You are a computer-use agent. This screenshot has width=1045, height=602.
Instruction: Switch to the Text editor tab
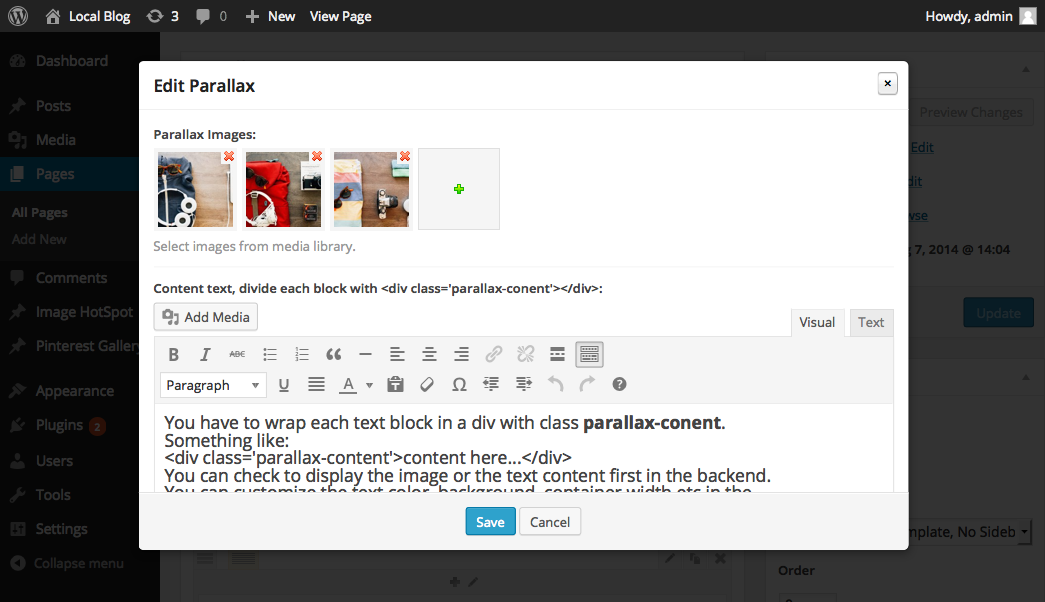click(871, 322)
